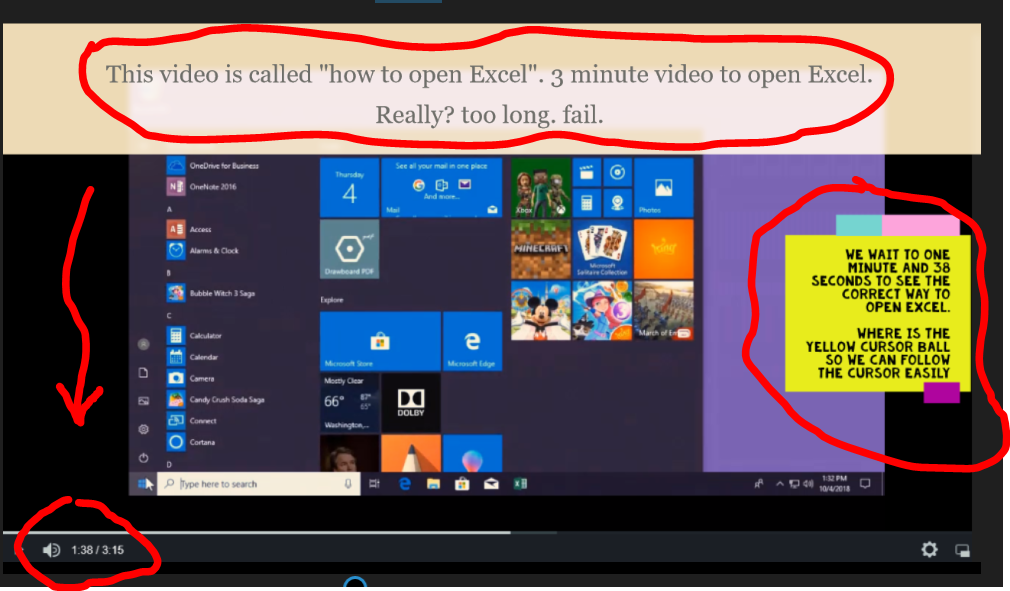Open Edge from the taskbar
This screenshot has height=591, width=1010.
click(405, 484)
